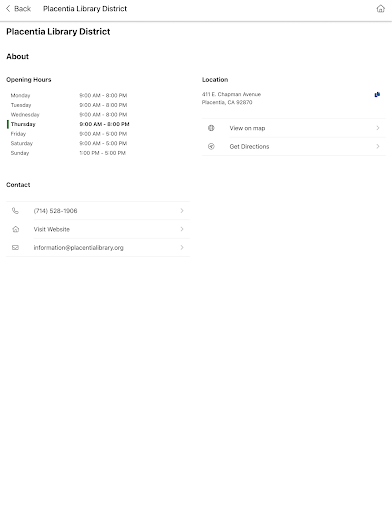Click Thursday's bold 9:00 AM - 8:00 PM hours
392x512 pixels.
[x=104, y=124]
